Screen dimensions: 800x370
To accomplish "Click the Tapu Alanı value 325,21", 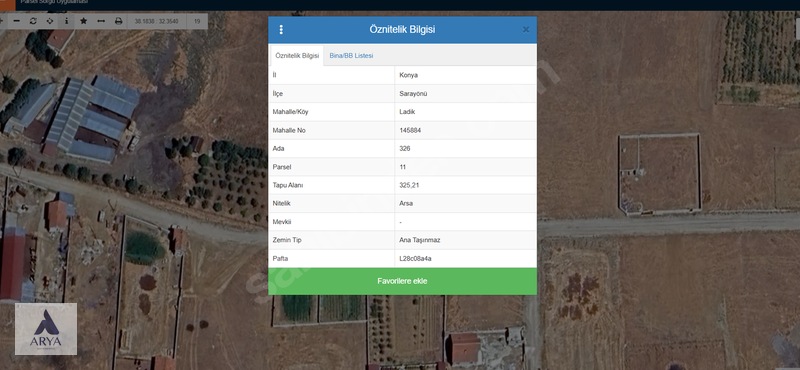I will (x=409, y=186).
